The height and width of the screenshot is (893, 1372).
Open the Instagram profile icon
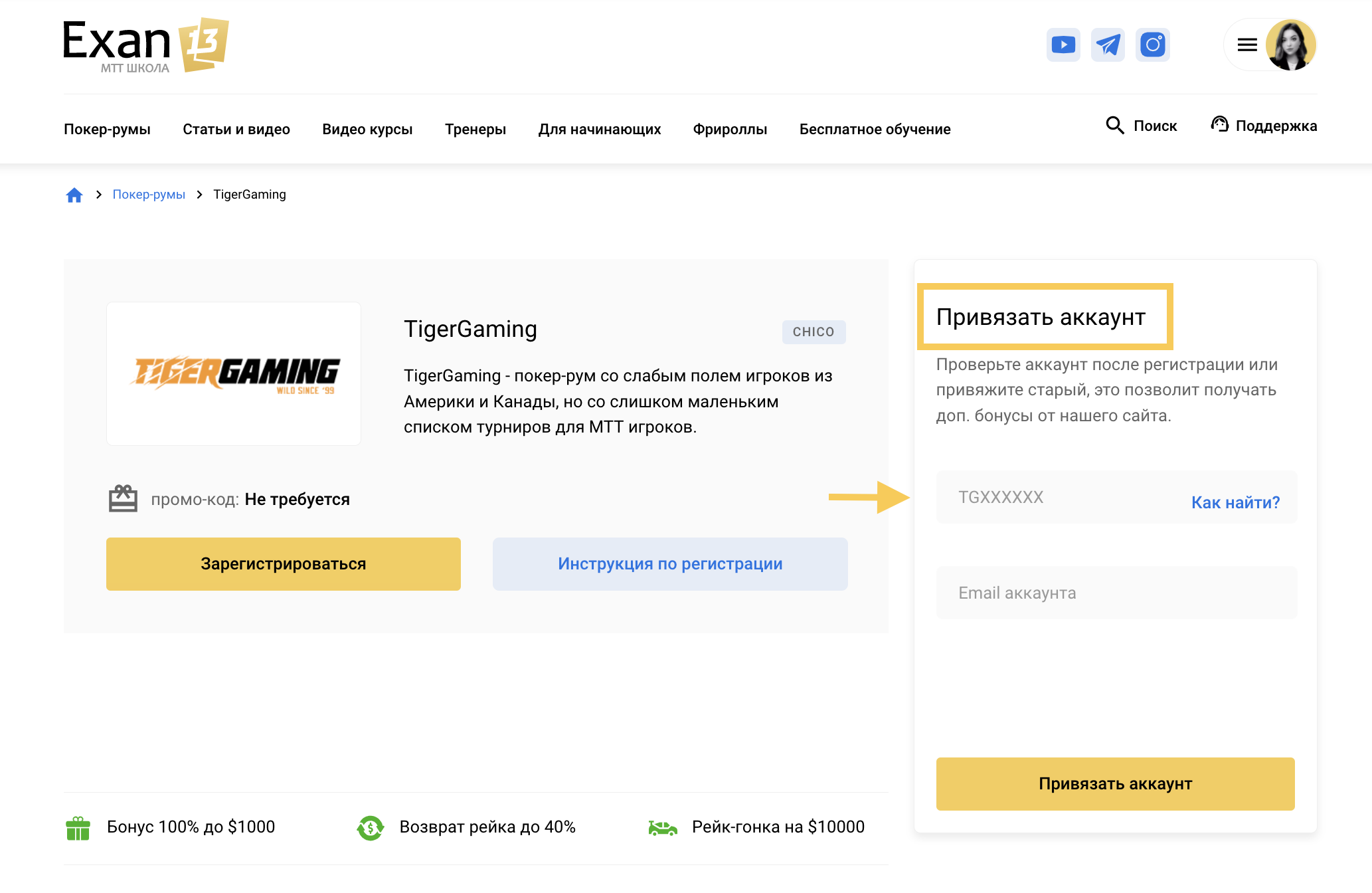1152,45
